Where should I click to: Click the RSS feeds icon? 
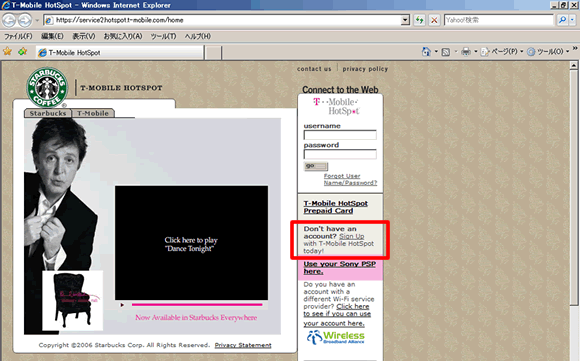point(446,52)
